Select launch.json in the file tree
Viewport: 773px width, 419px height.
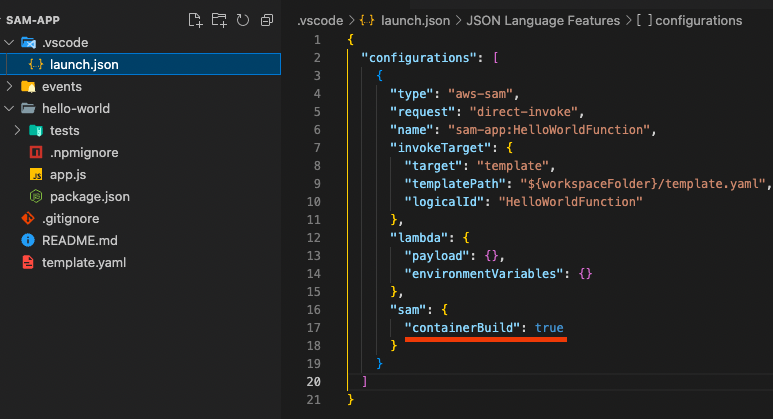pos(141,65)
